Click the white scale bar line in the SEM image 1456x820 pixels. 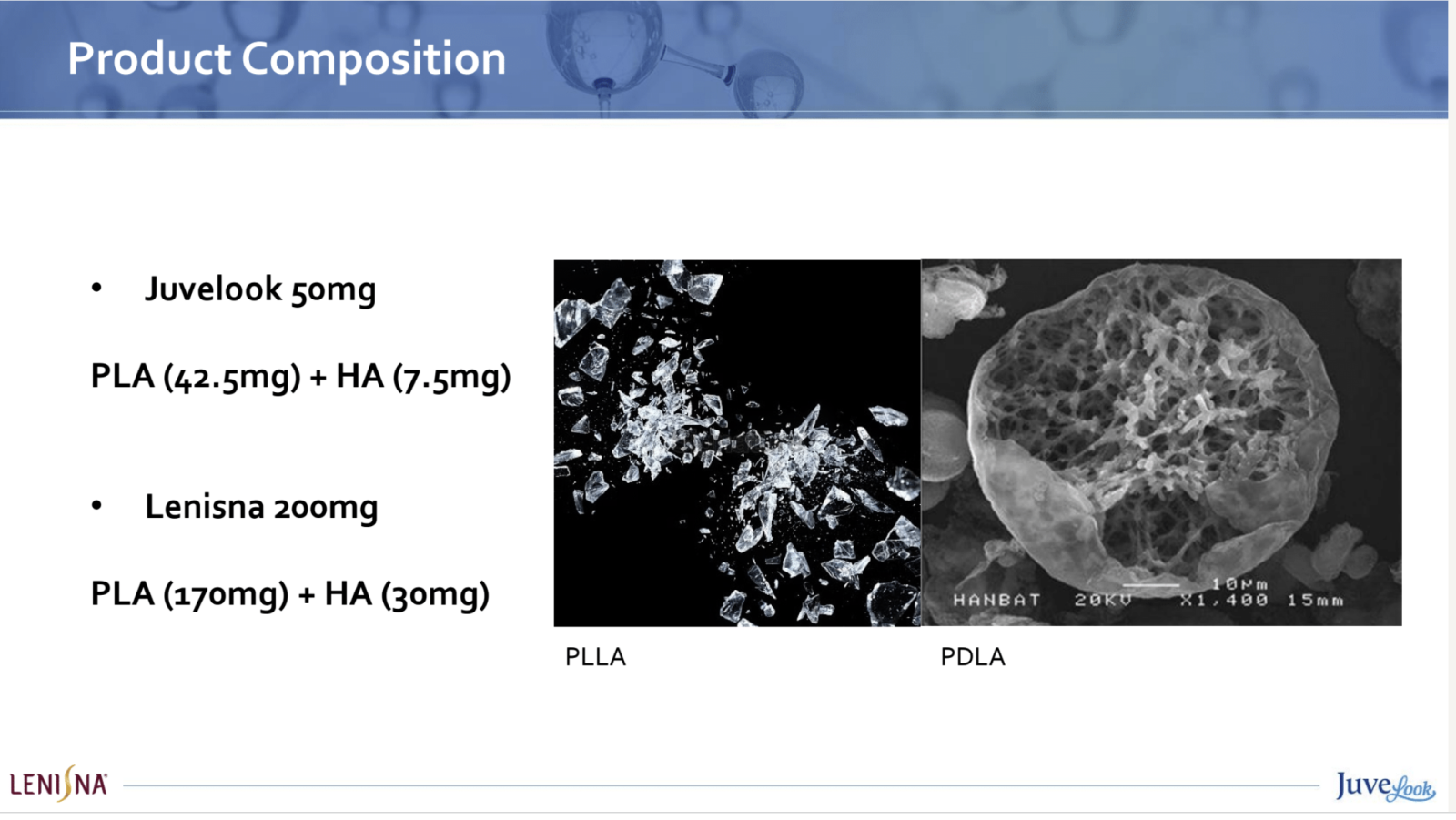tap(1151, 584)
